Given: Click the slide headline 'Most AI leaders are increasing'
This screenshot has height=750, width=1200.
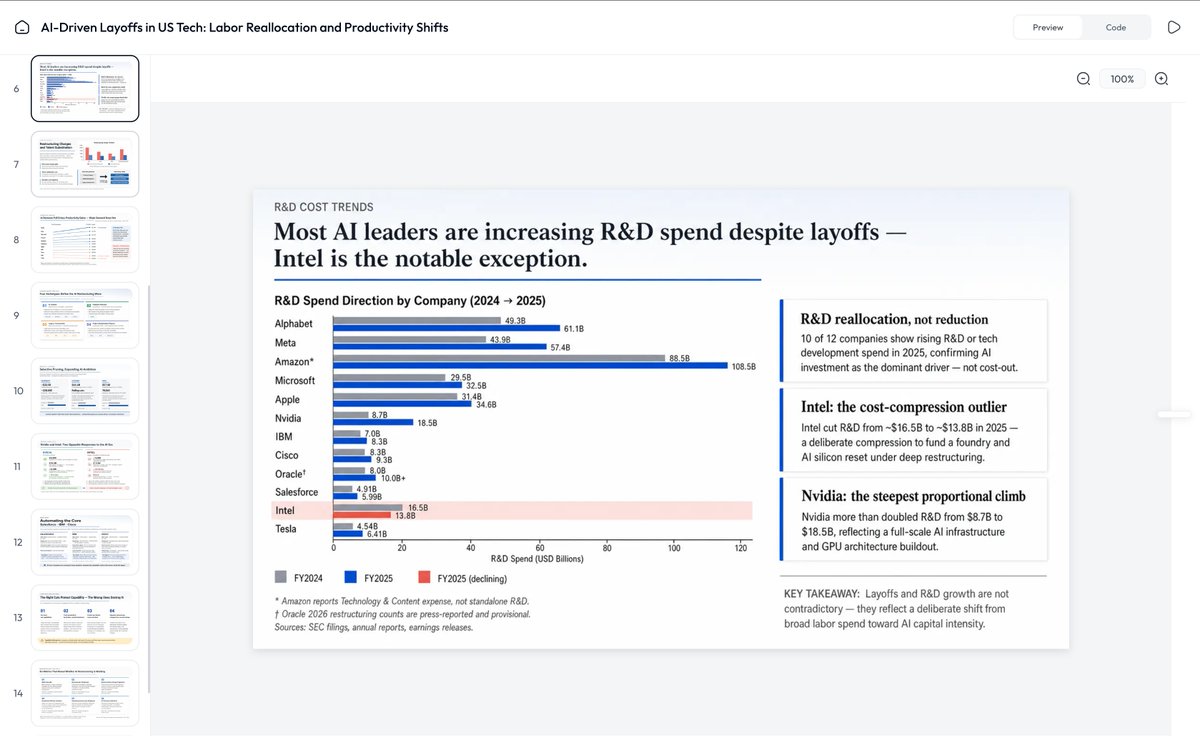Looking at the screenshot, I should pyautogui.click(x=591, y=245).
